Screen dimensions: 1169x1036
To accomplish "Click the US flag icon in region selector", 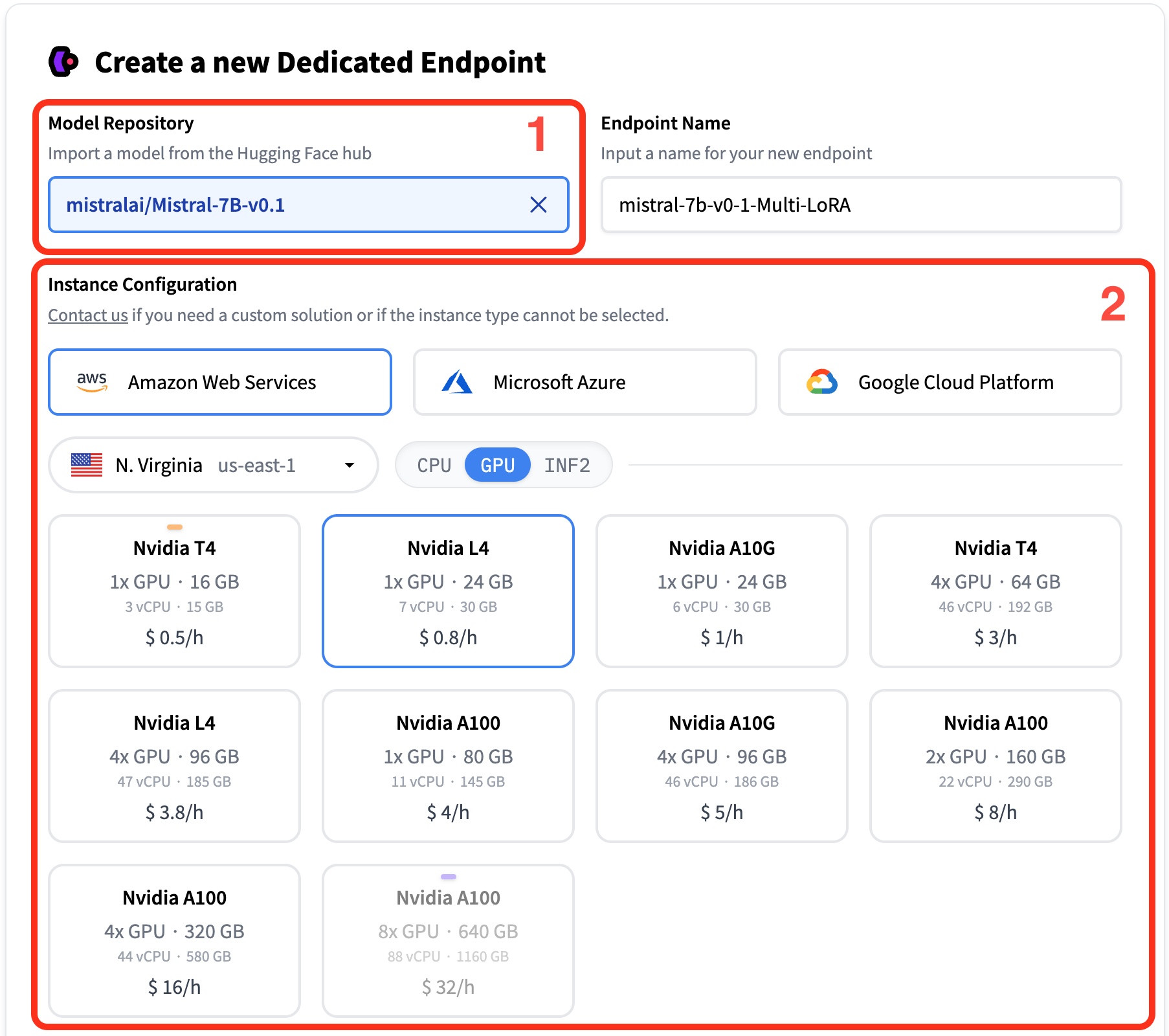I will 87,465.
